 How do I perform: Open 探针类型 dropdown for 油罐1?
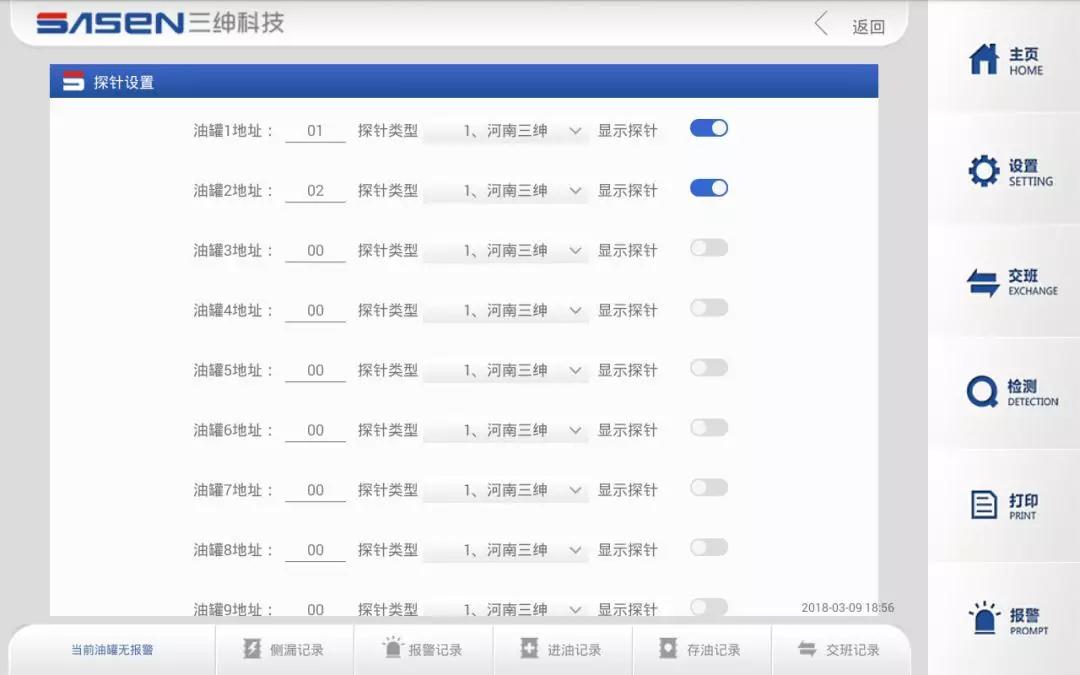point(506,131)
